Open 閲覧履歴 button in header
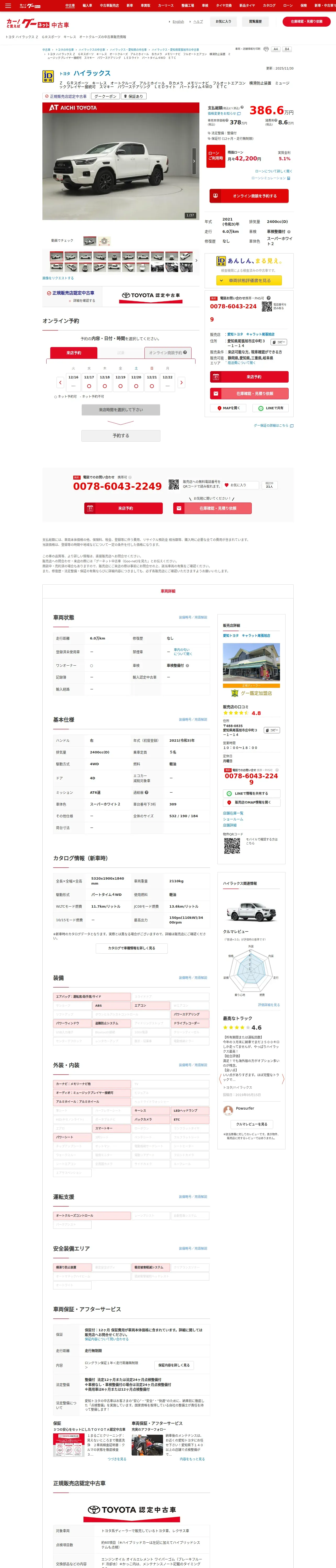Screen dimensions: 336x1568 [255, 21]
